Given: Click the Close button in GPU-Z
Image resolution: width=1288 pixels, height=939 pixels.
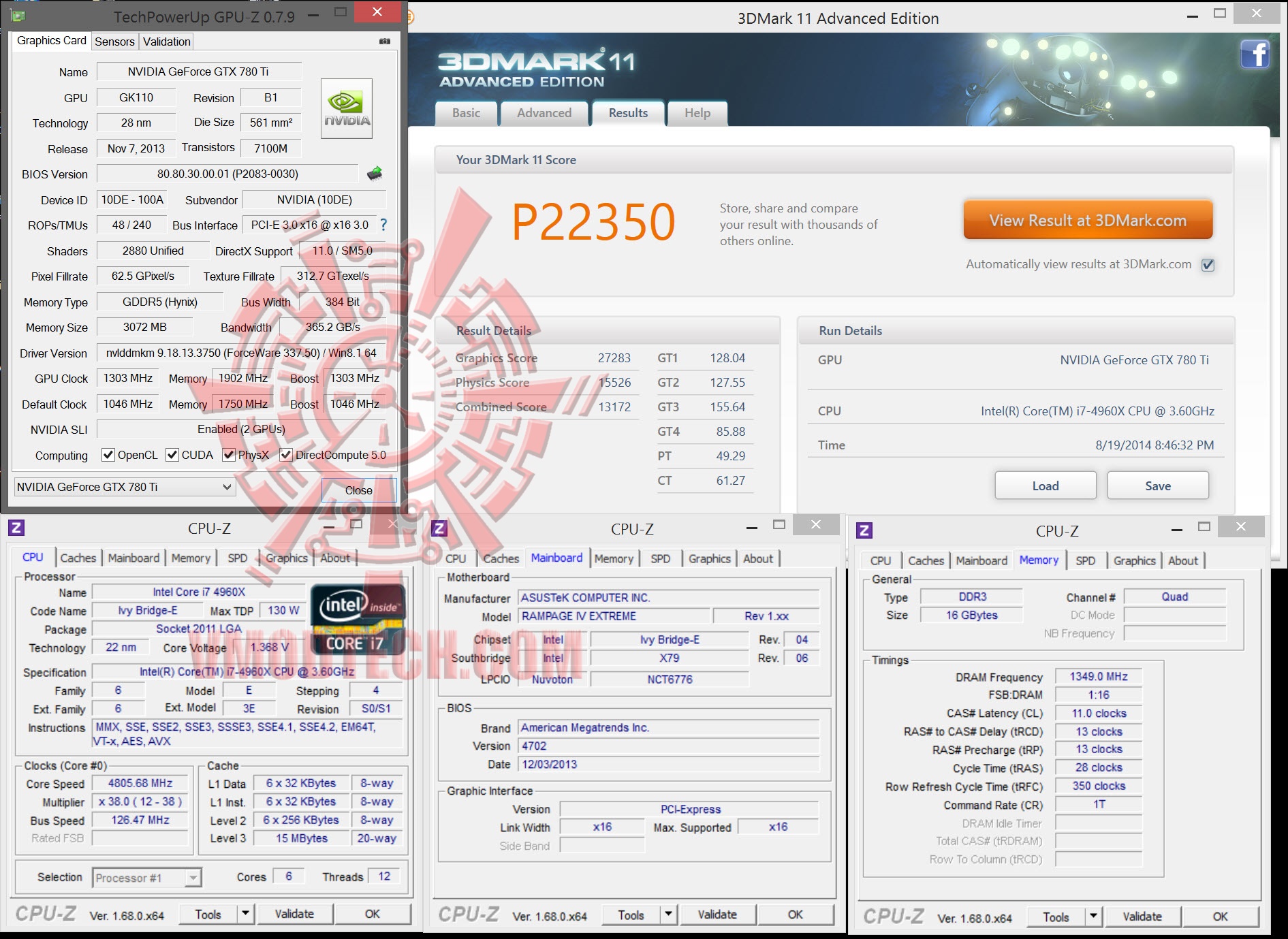Looking at the screenshot, I should 358,490.
